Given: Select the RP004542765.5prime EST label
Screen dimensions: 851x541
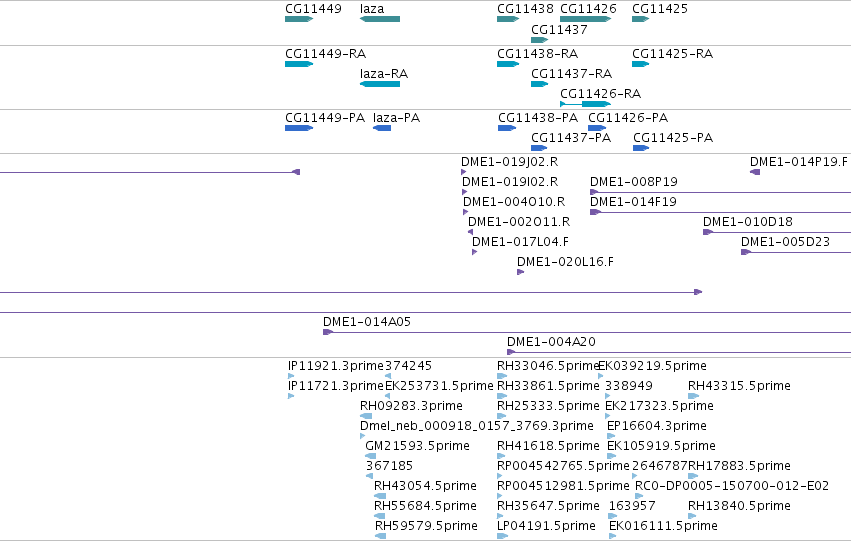Looking at the screenshot, I should (563, 466).
